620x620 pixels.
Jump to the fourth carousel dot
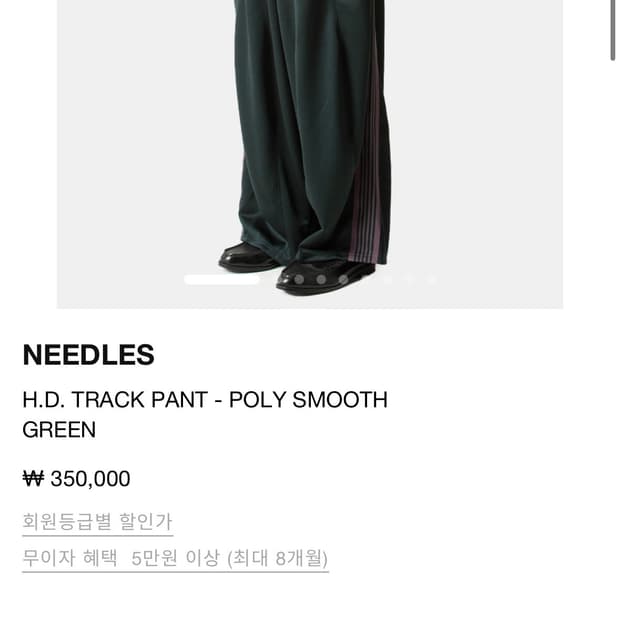click(344, 280)
